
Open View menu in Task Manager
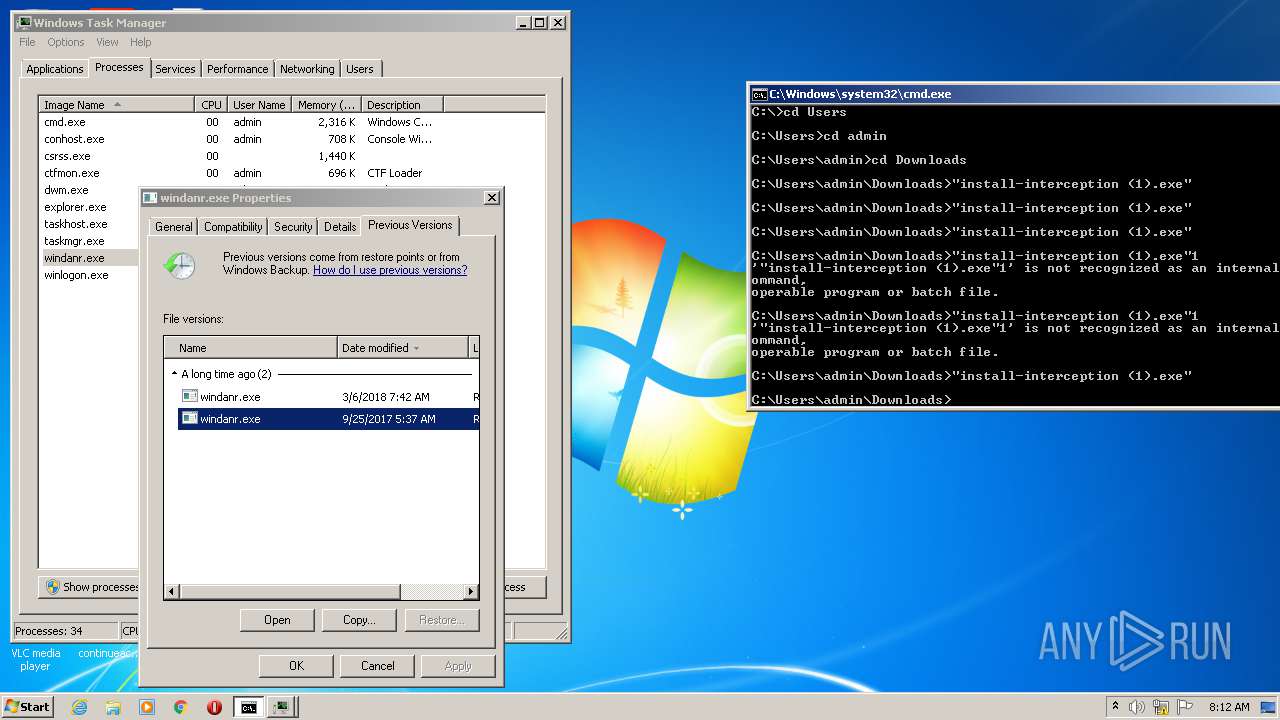click(x=107, y=42)
